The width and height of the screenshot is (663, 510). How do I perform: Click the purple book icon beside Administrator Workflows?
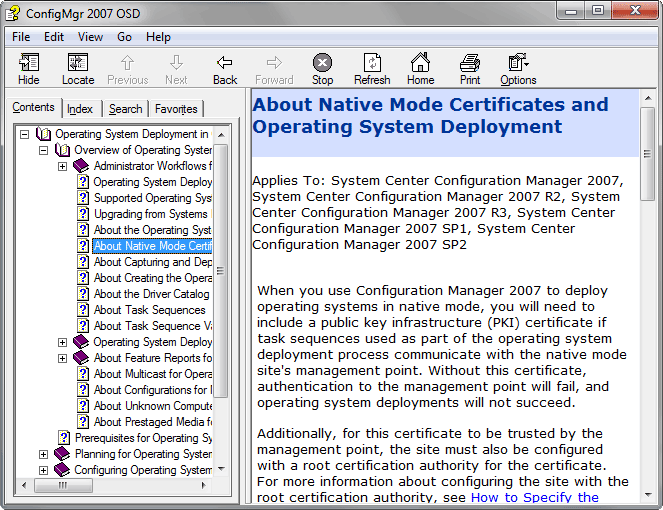click(x=81, y=166)
